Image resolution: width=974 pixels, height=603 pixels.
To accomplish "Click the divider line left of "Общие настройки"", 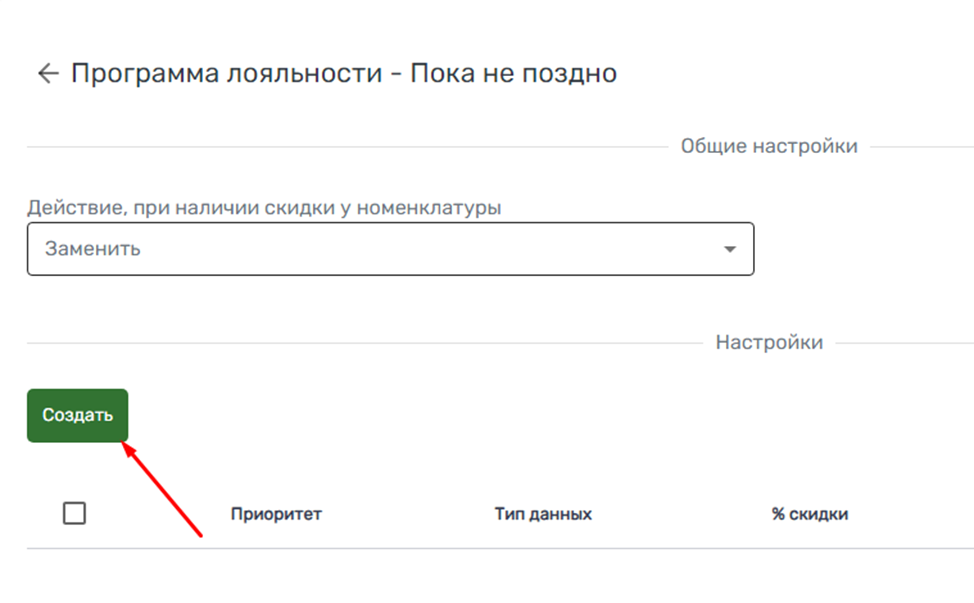I will [x=340, y=147].
